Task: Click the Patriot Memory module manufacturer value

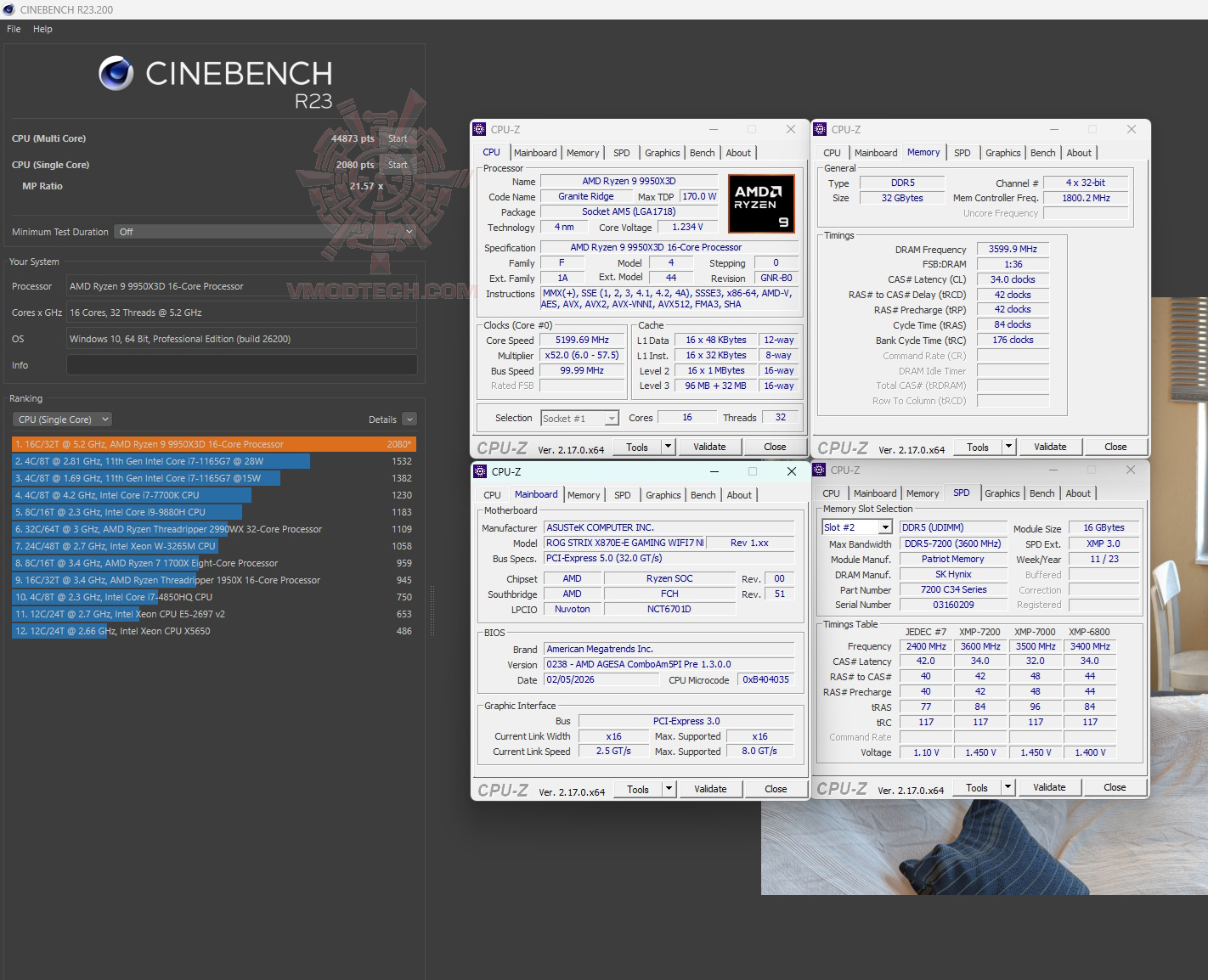Action: coord(953,559)
